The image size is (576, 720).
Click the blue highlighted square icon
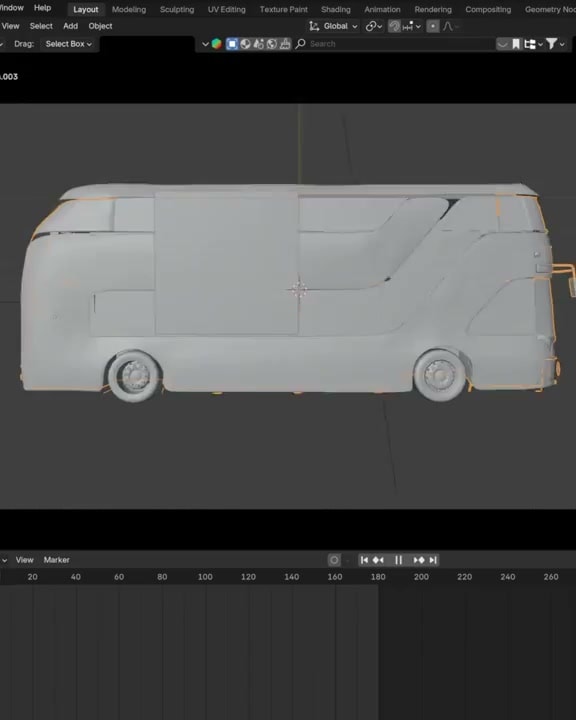[x=232, y=44]
